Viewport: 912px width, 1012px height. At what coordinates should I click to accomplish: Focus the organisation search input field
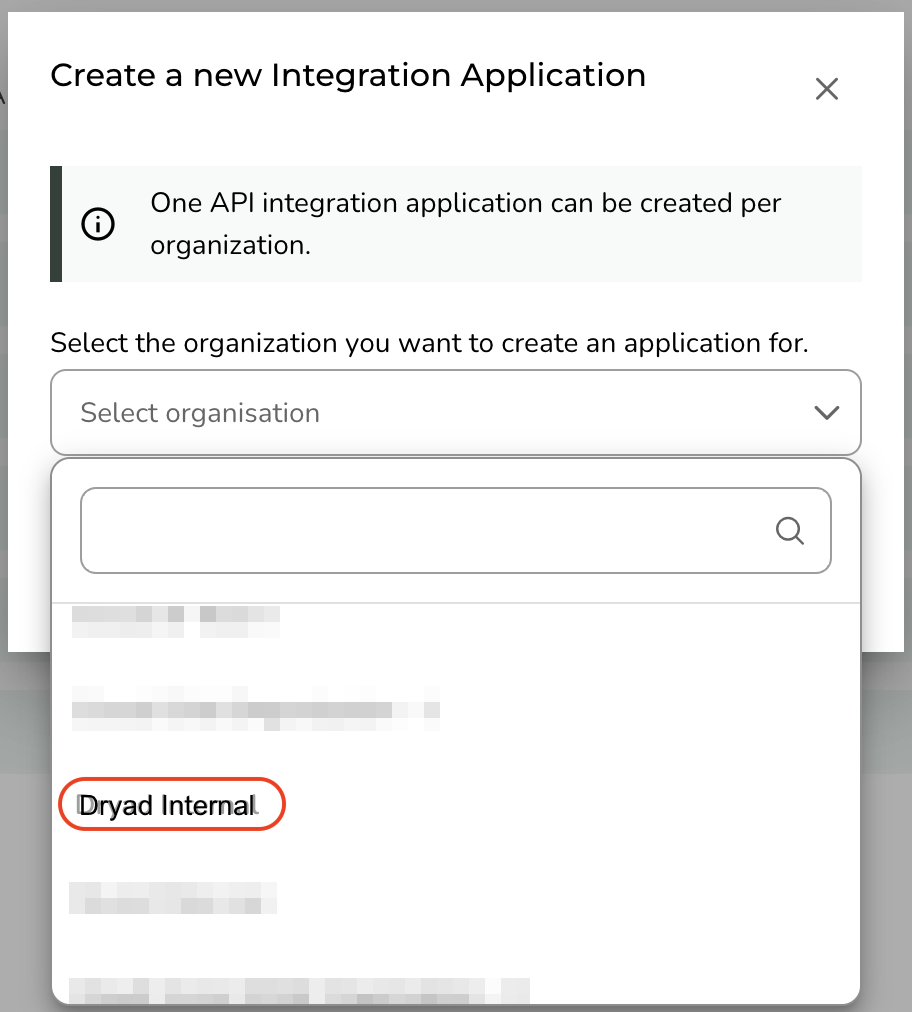[x=456, y=531]
